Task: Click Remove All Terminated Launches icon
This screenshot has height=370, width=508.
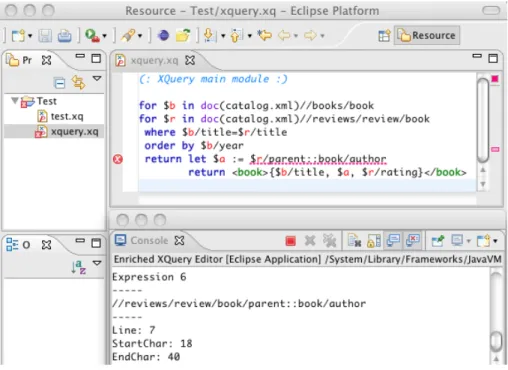Action: 330,240
